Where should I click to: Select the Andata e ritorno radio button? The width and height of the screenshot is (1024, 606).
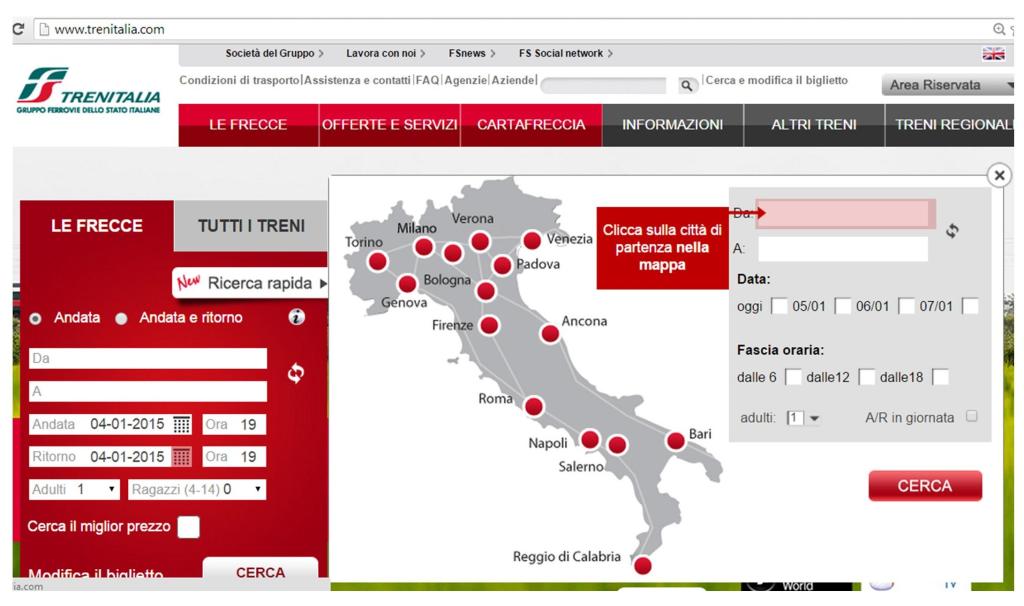coord(121,319)
